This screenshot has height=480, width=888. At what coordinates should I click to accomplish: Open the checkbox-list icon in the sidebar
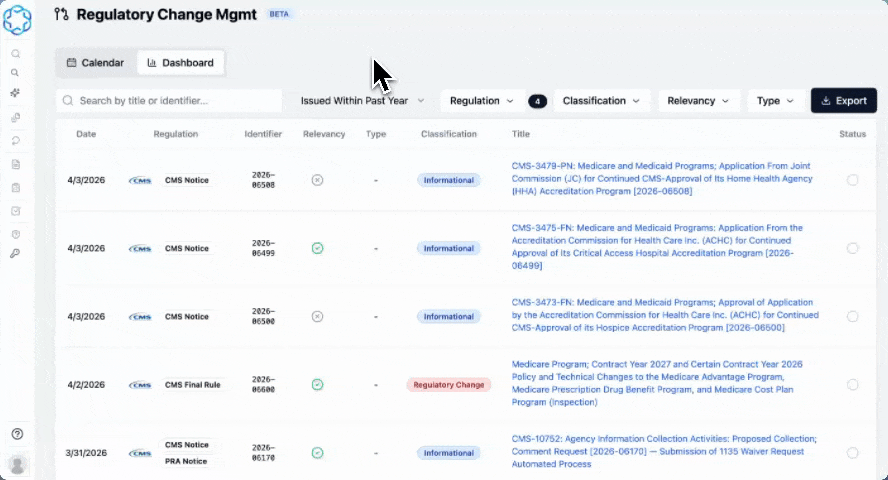16,211
